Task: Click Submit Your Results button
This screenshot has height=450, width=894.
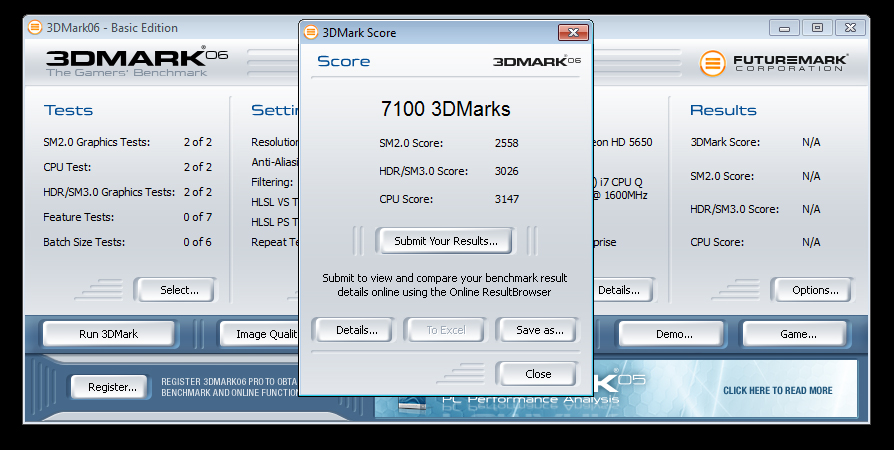Action: pyautogui.click(x=446, y=241)
